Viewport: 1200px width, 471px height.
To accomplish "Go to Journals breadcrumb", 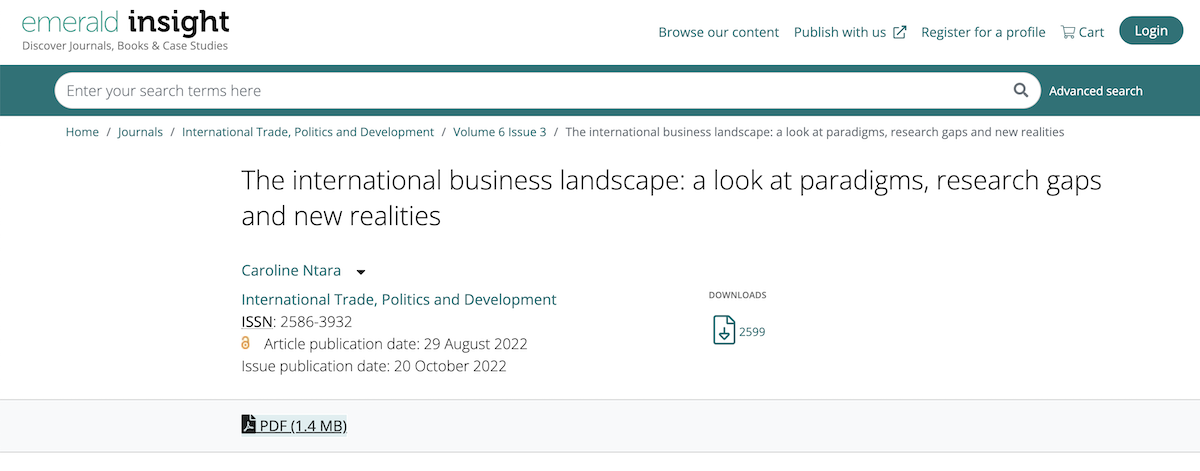I will tap(140, 132).
